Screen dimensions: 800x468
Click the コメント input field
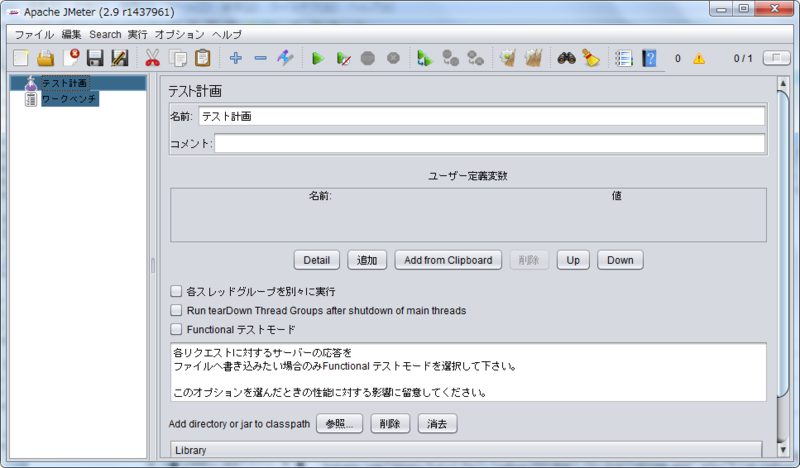point(489,143)
